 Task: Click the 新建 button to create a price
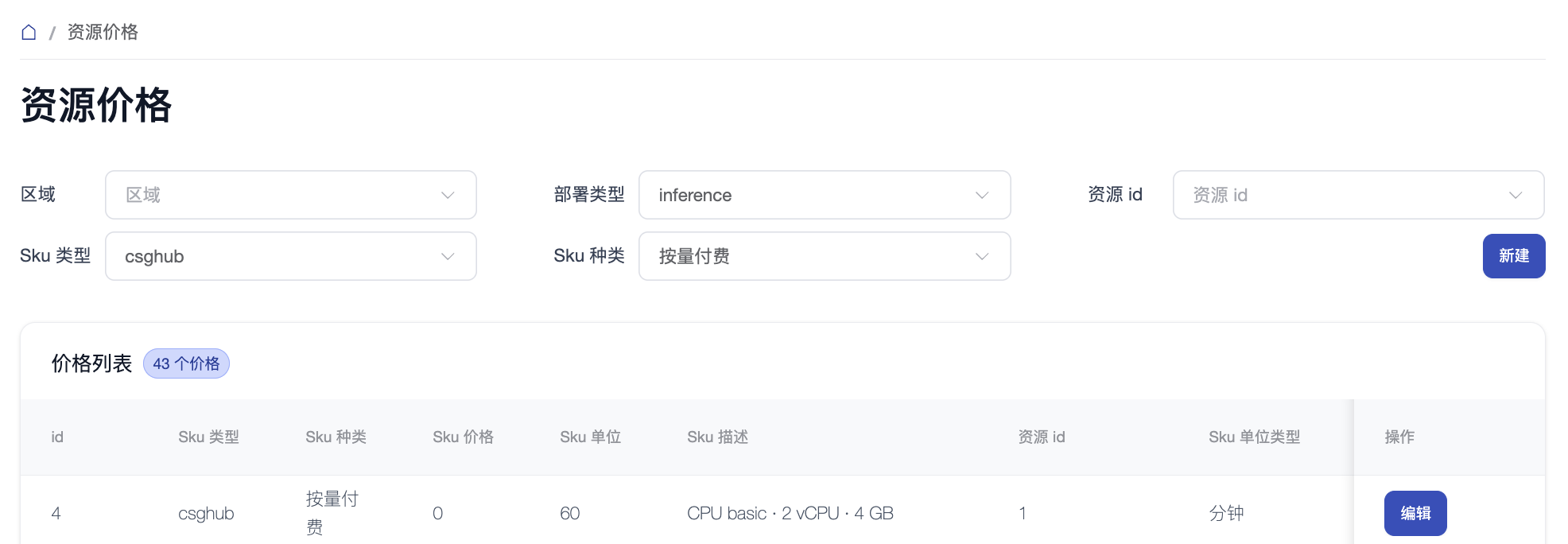(1514, 256)
